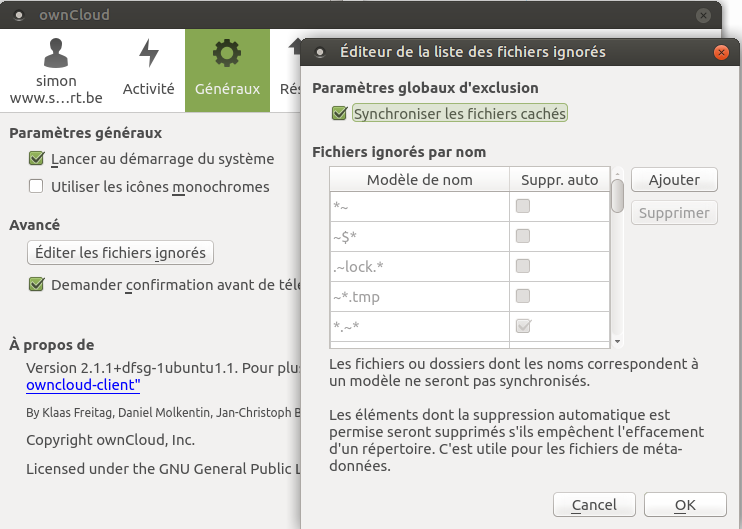The image size is (742, 529).
Task: Click the ownCloud window menu dot
Action: click(19, 15)
